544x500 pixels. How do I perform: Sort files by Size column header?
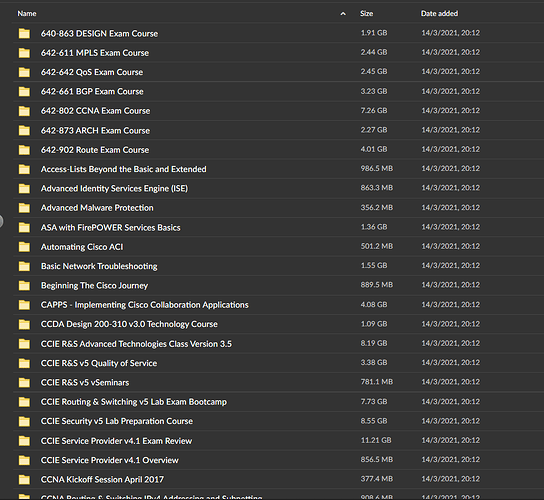(x=366, y=14)
